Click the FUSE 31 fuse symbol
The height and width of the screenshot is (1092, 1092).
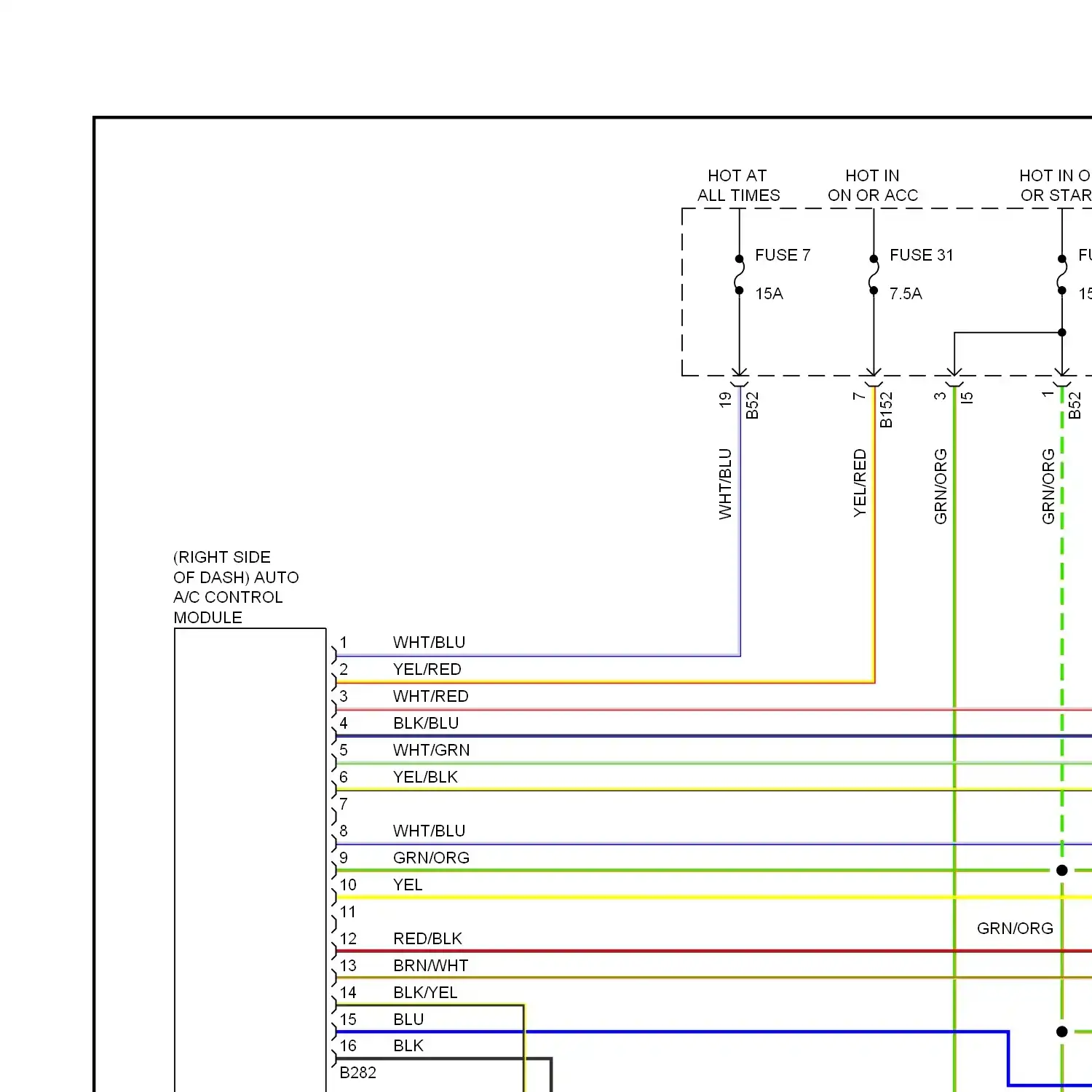[x=874, y=274]
